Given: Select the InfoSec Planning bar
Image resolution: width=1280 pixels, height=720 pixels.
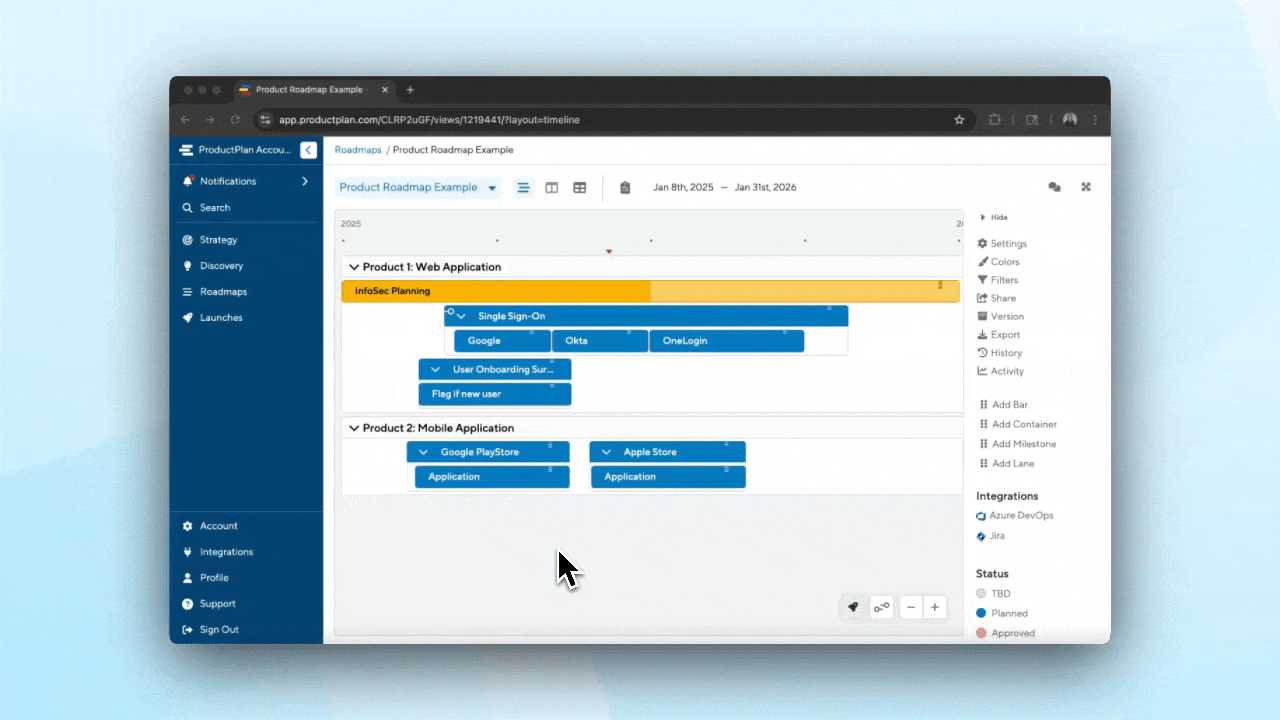Looking at the screenshot, I should click(x=496, y=291).
